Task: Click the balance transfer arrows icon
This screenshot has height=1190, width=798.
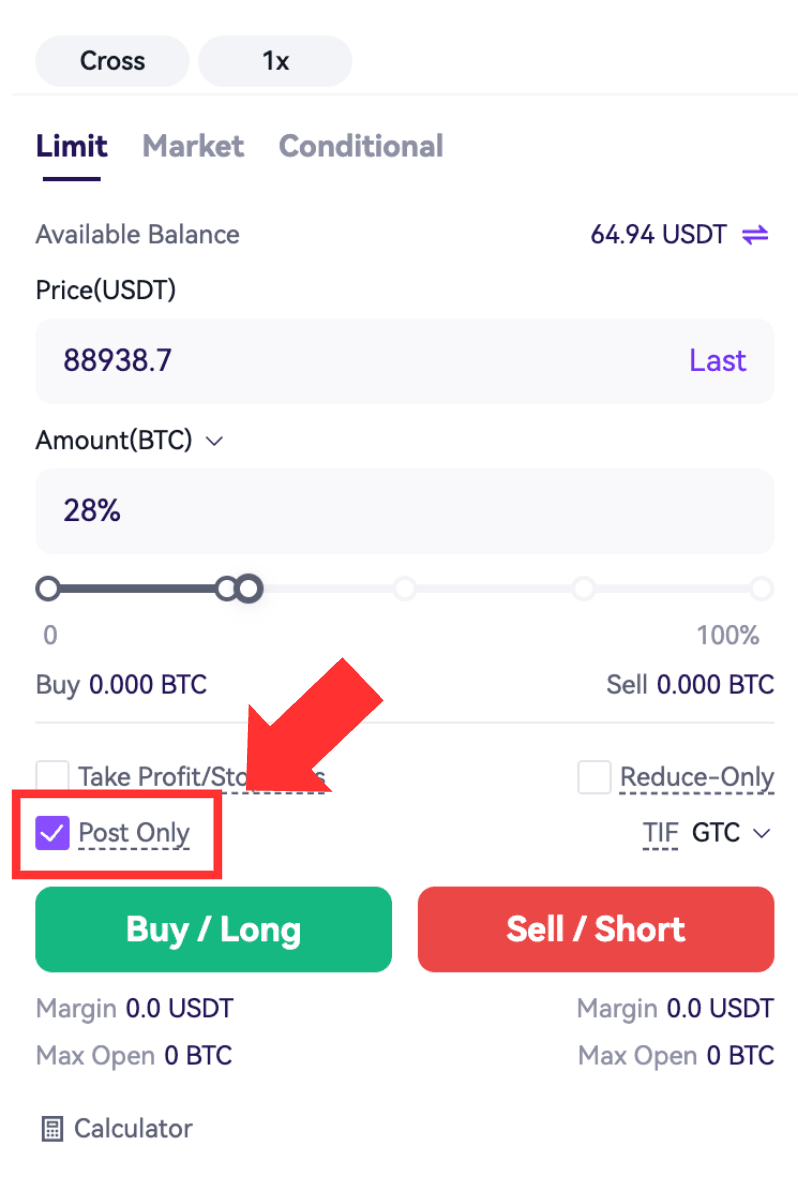Action: 755,235
